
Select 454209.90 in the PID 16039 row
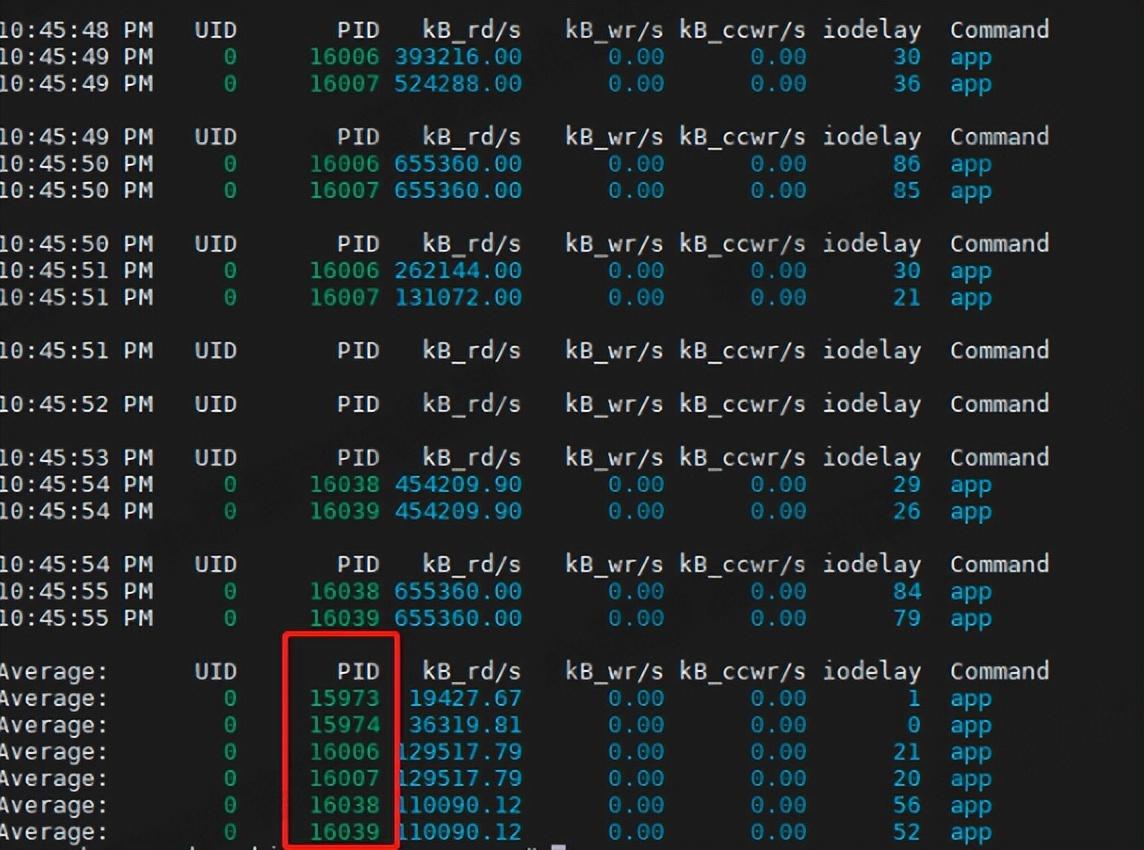pos(458,511)
